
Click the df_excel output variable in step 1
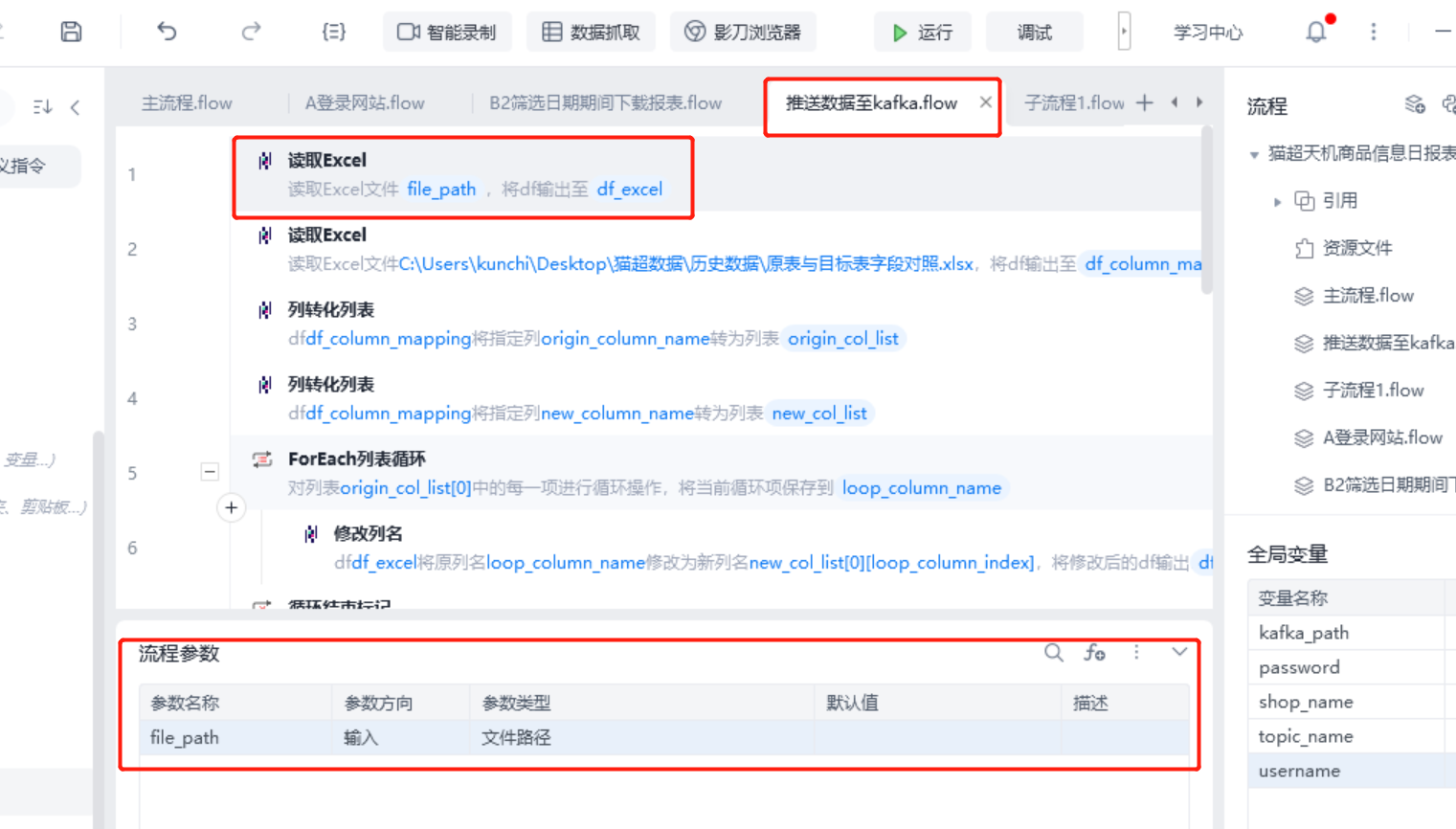pyautogui.click(x=630, y=190)
